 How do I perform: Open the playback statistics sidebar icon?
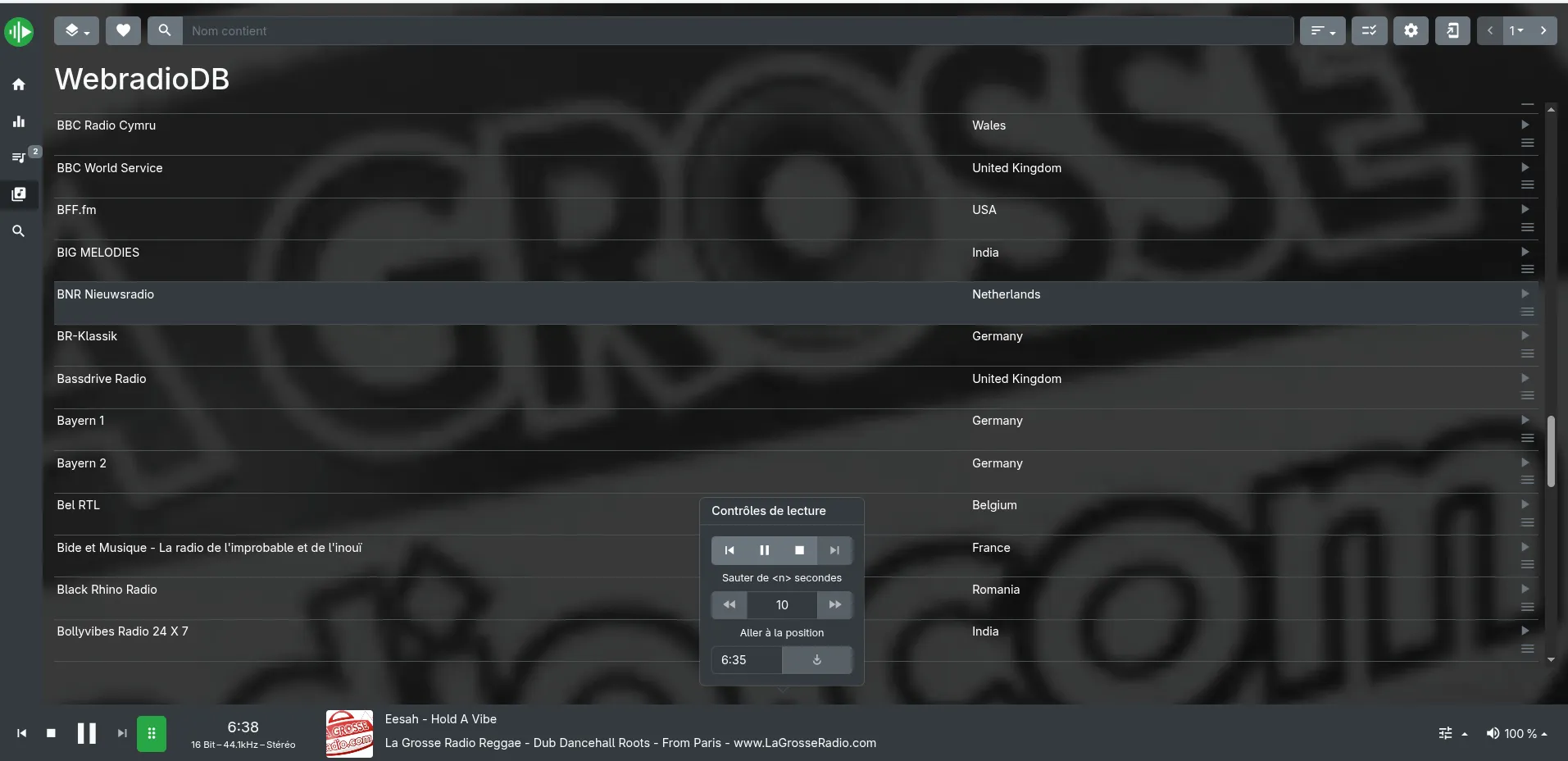[18, 121]
